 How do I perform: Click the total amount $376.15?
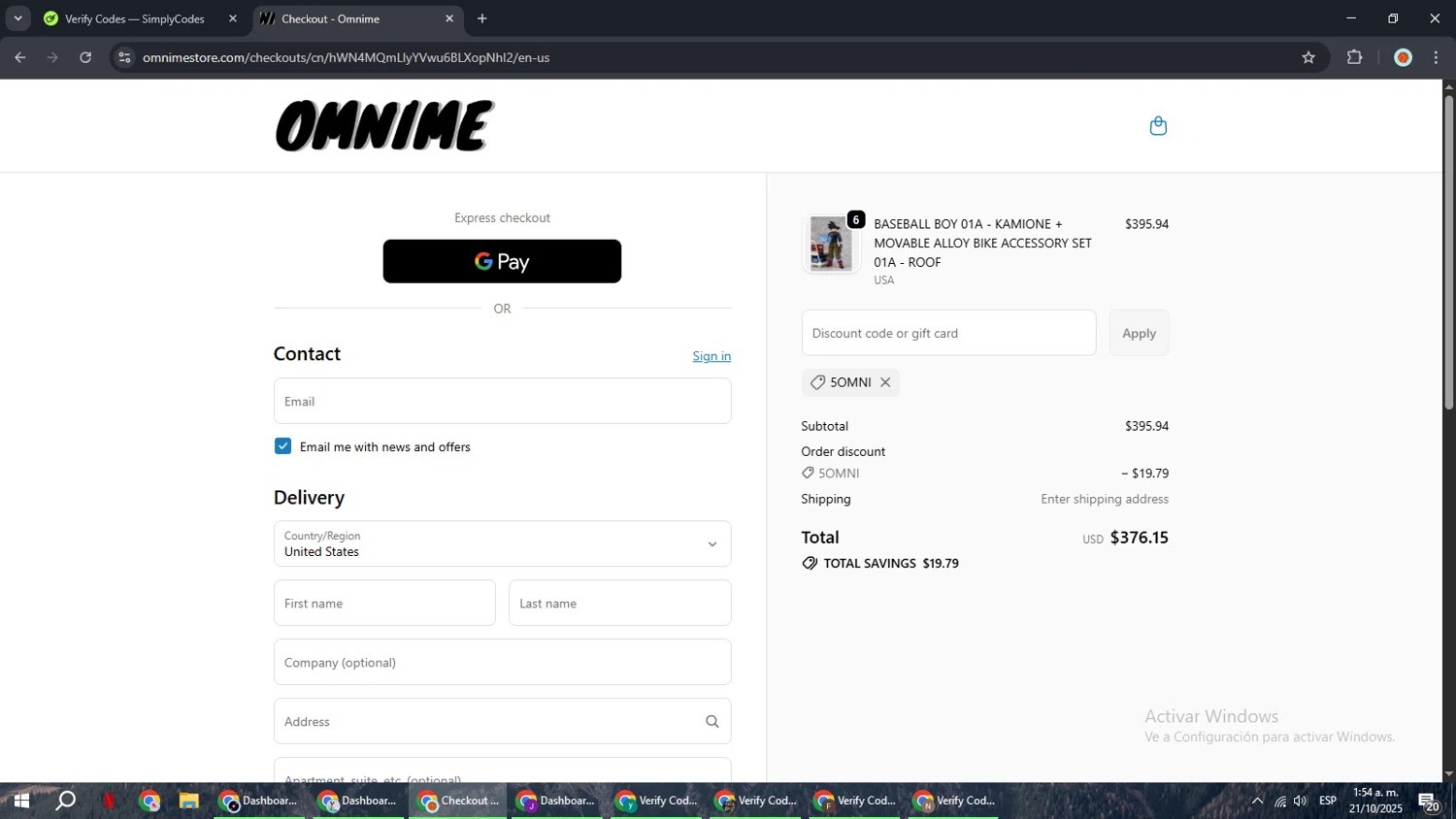(x=1139, y=537)
